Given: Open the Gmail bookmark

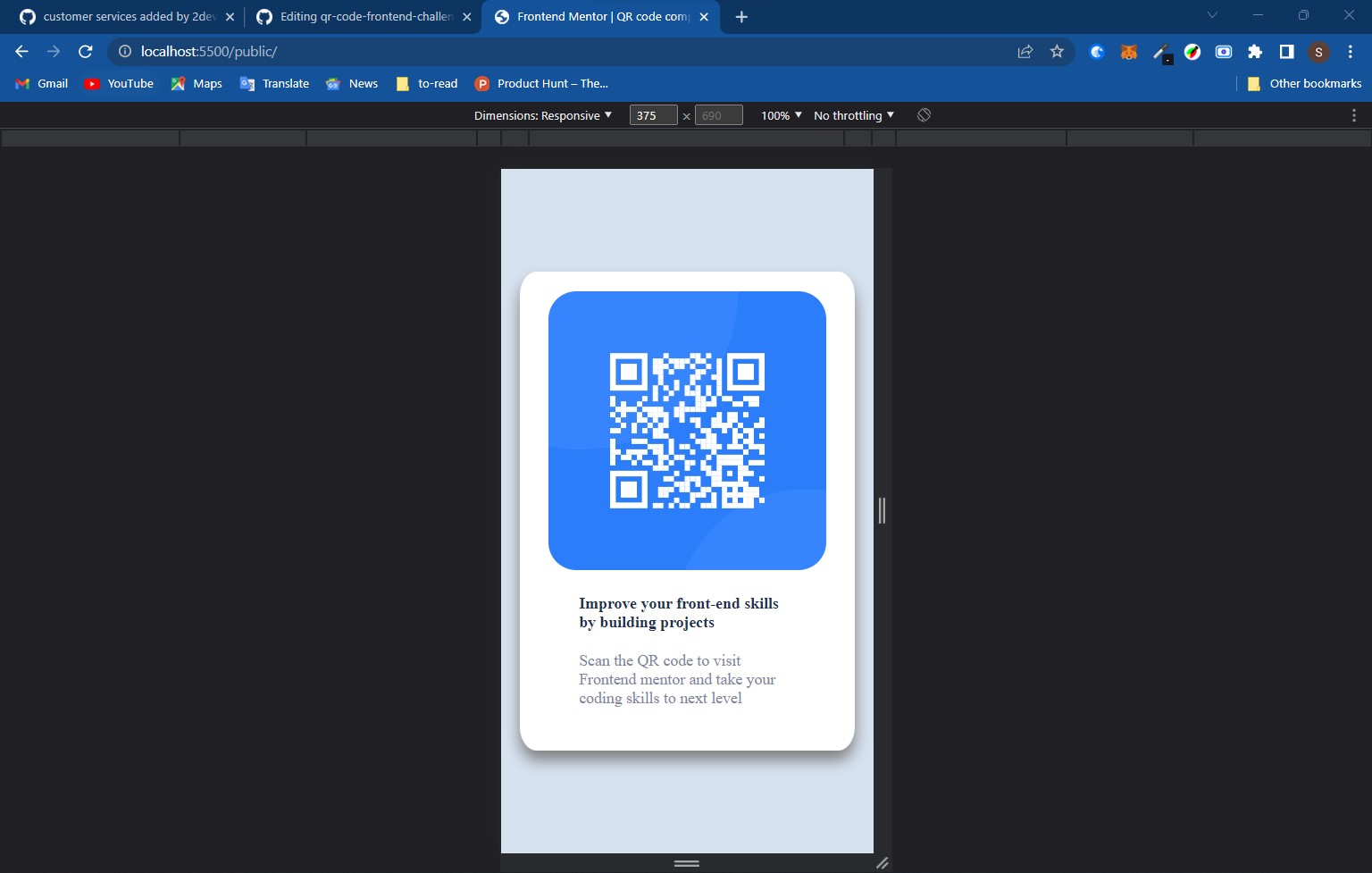Looking at the screenshot, I should click(41, 83).
